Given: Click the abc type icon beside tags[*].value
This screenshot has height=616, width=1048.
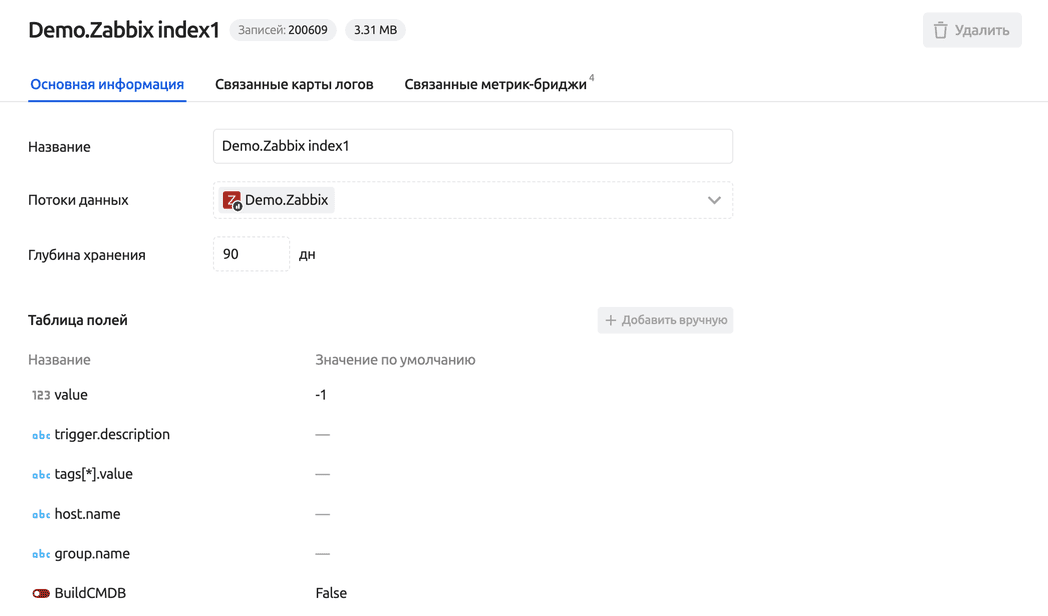Looking at the screenshot, I should pyautogui.click(x=41, y=475).
